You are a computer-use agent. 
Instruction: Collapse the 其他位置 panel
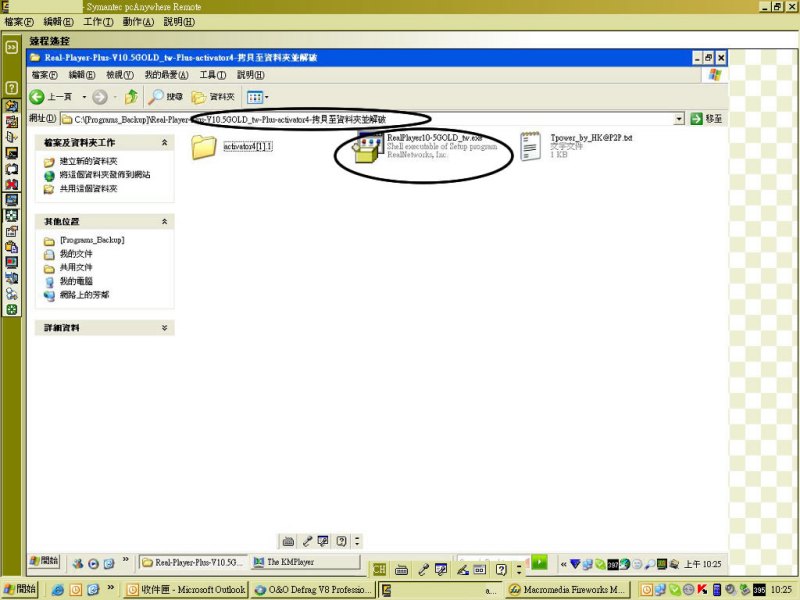[x=164, y=221]
